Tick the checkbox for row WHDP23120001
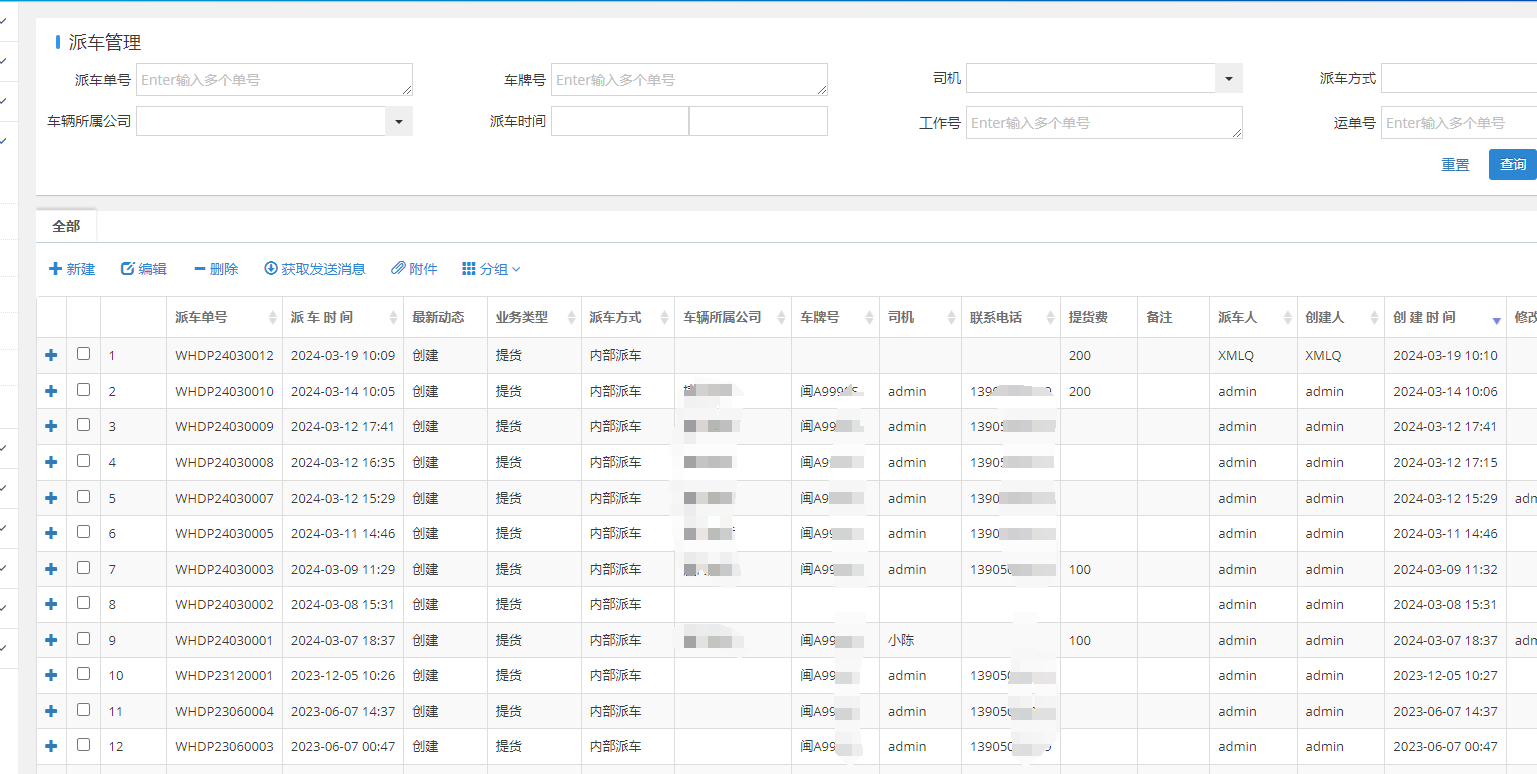This screenshot has width=1537, height=774. tap(84, 674)
